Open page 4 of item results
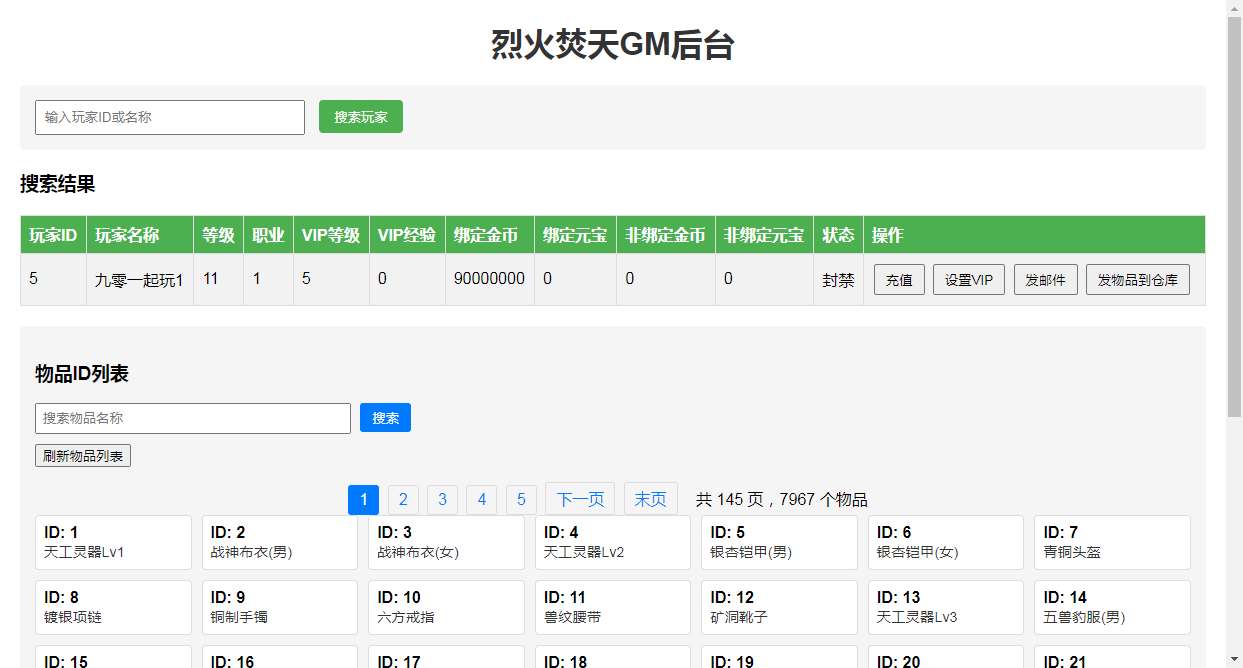This screenshot has width=1243, height=668. (x=481, y=499)
